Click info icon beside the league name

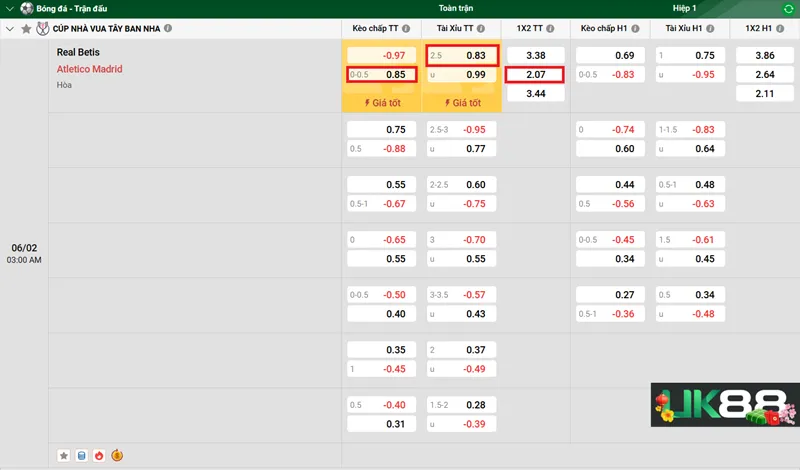tap(168, 29)
